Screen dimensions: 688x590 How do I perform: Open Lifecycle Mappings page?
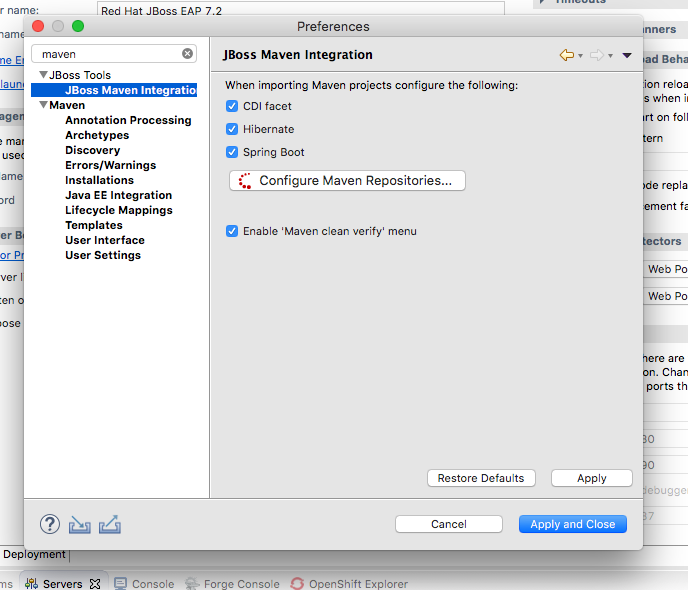[x=118, y=210]
